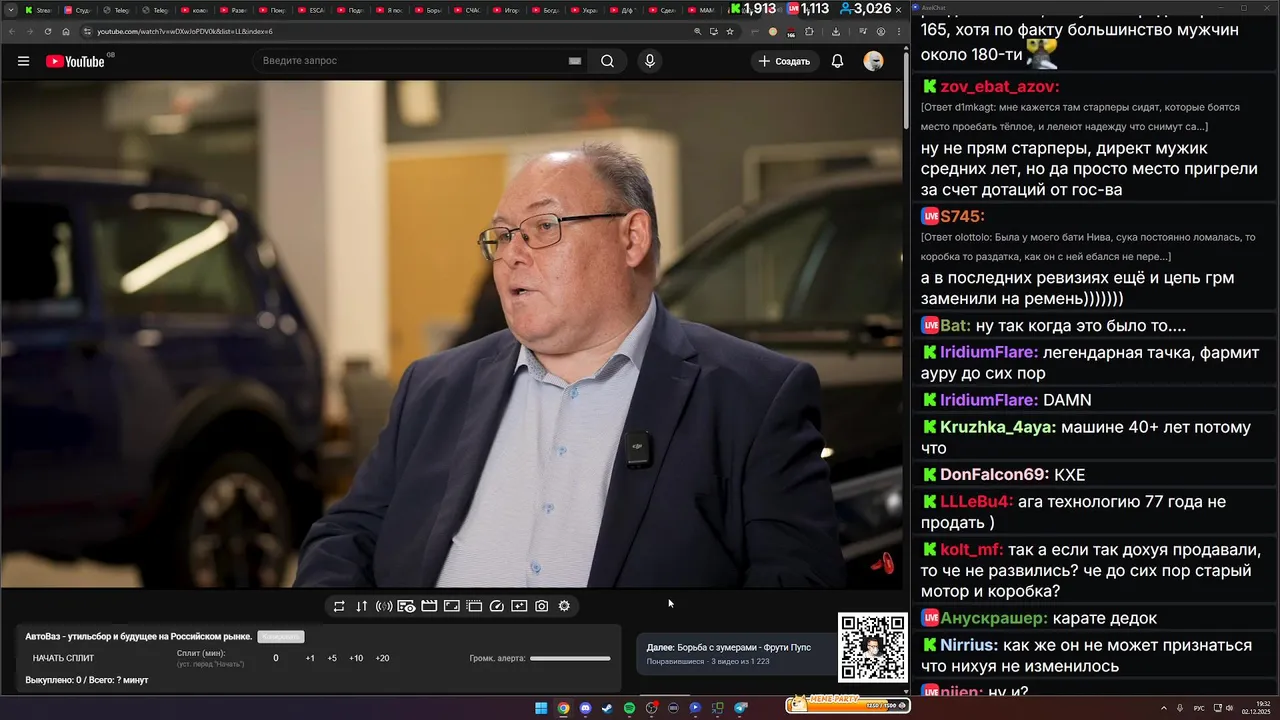Click the YouTube search magnifier button
1280x720 pixels.
(x=607, y=61)
